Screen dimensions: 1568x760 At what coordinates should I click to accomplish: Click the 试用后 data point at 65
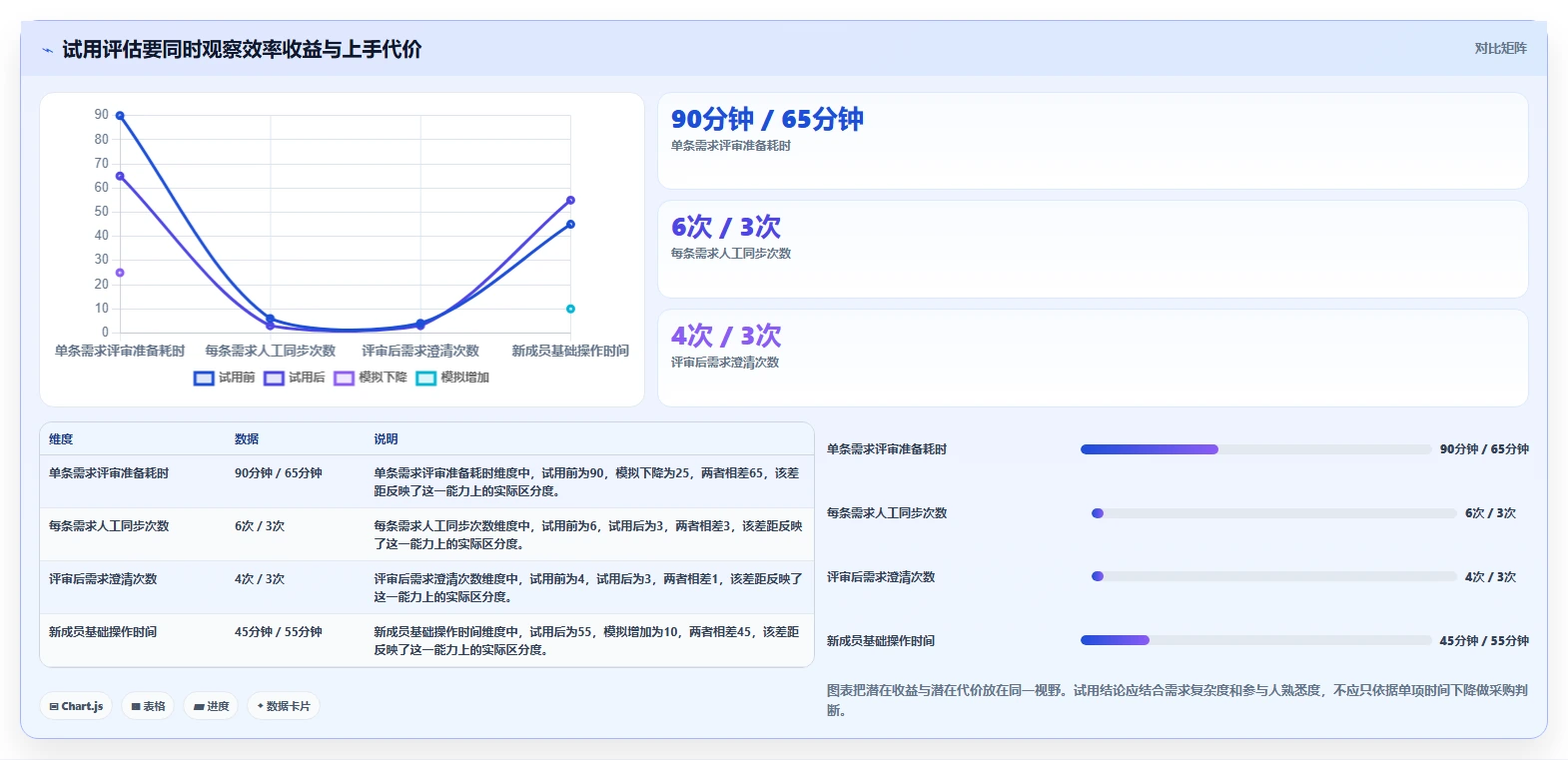click(x=120, y=176)
